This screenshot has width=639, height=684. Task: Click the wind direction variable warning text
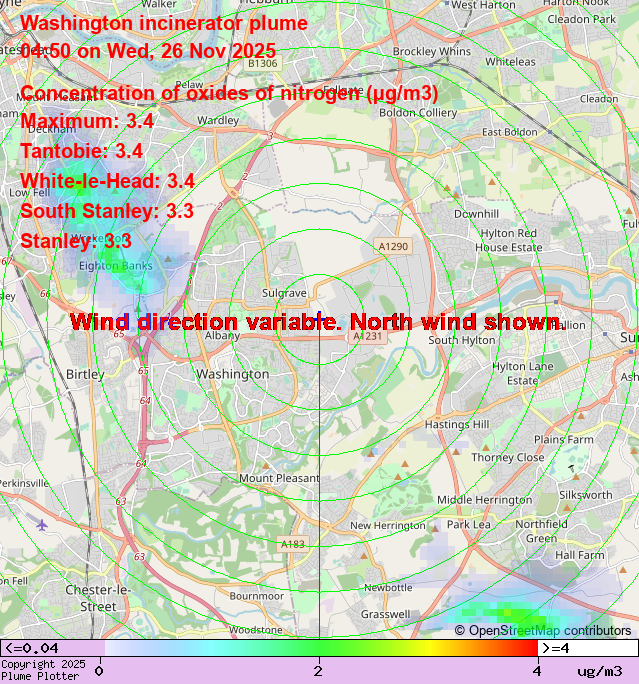(318, 322)
